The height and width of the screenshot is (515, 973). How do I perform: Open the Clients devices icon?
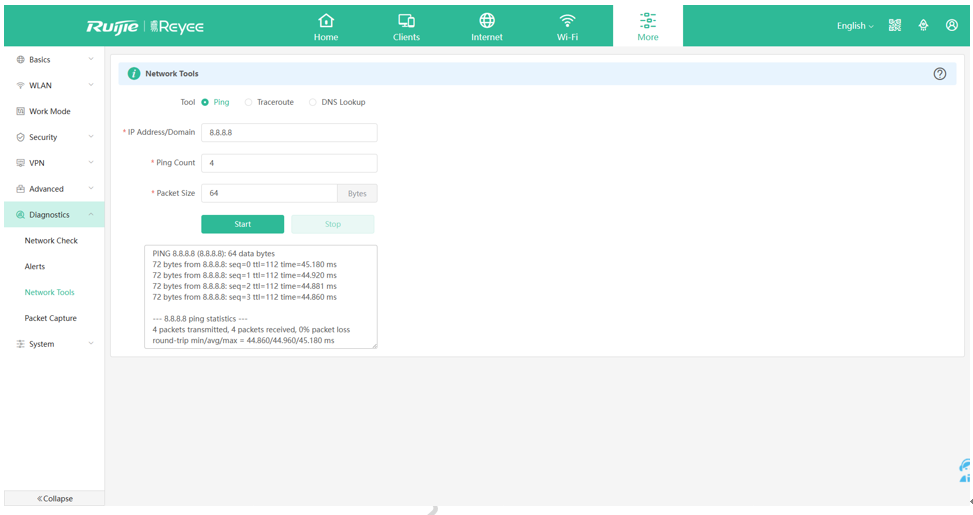coord(406,21)
